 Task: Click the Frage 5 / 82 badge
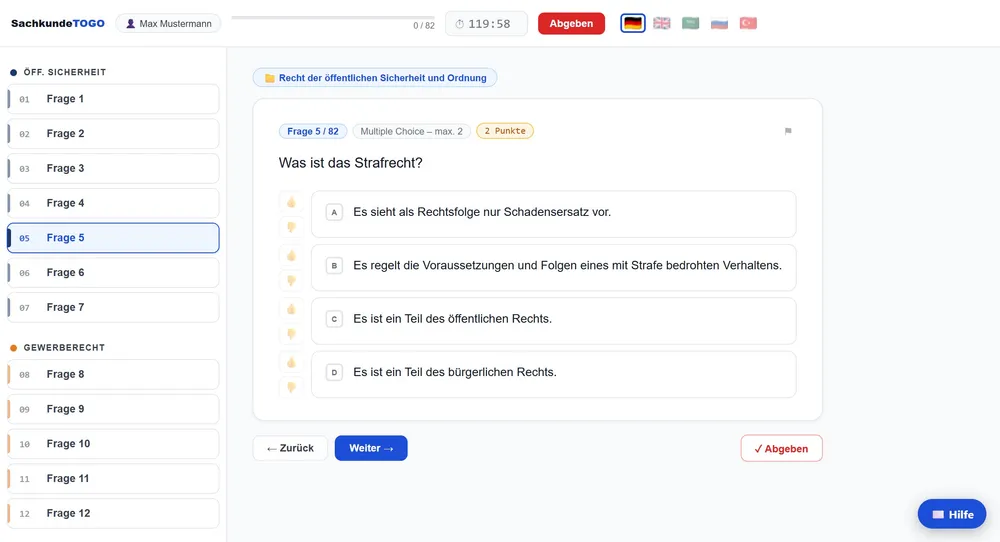click(x=313, y=131)
